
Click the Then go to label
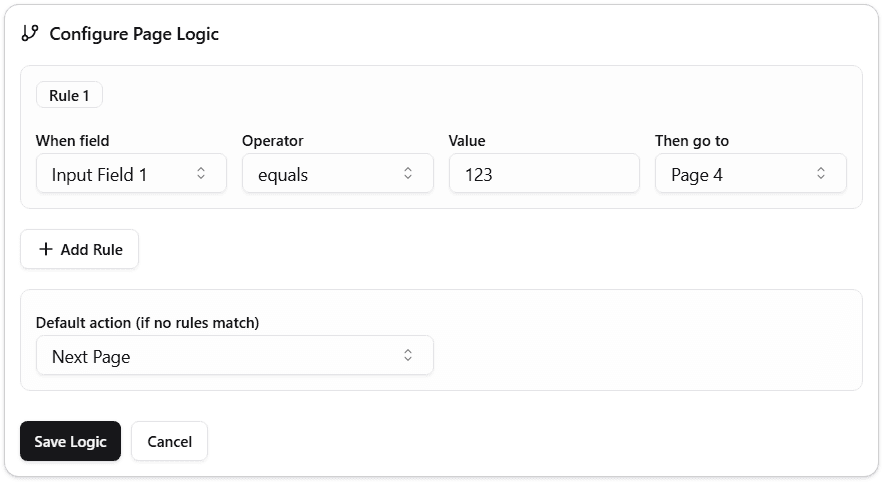pyautogui.click(x=692, y=141)
